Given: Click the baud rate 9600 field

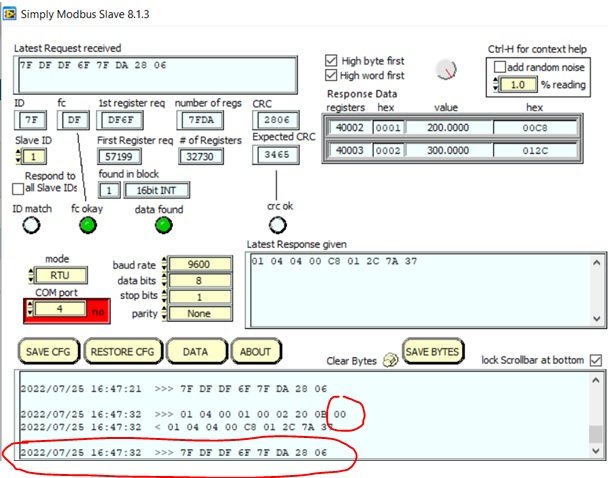Looking at the screenshot, I should click(200, 264).
